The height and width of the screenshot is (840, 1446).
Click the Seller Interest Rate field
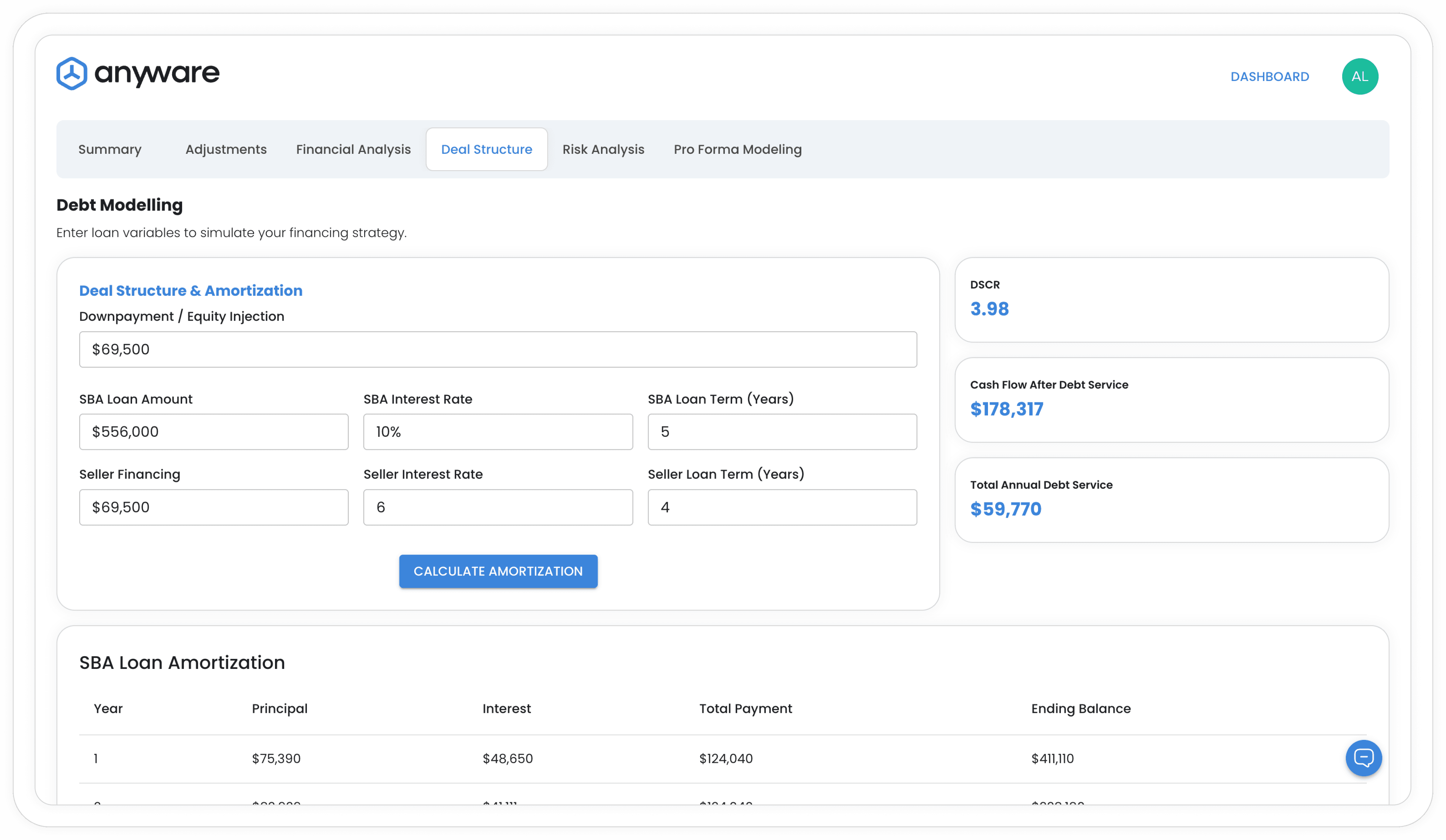498,507
